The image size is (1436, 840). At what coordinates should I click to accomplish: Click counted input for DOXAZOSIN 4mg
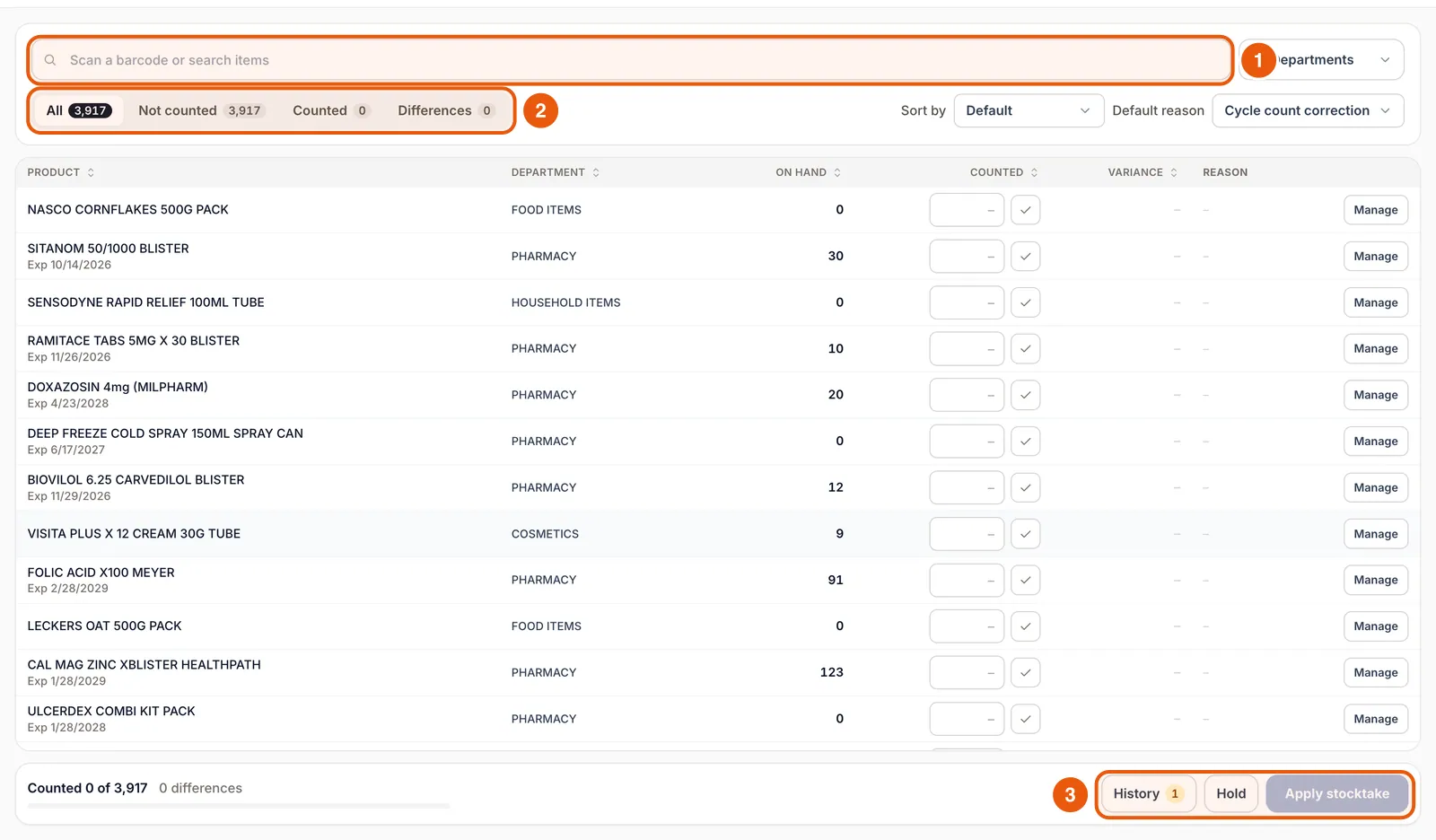[967, 395]
